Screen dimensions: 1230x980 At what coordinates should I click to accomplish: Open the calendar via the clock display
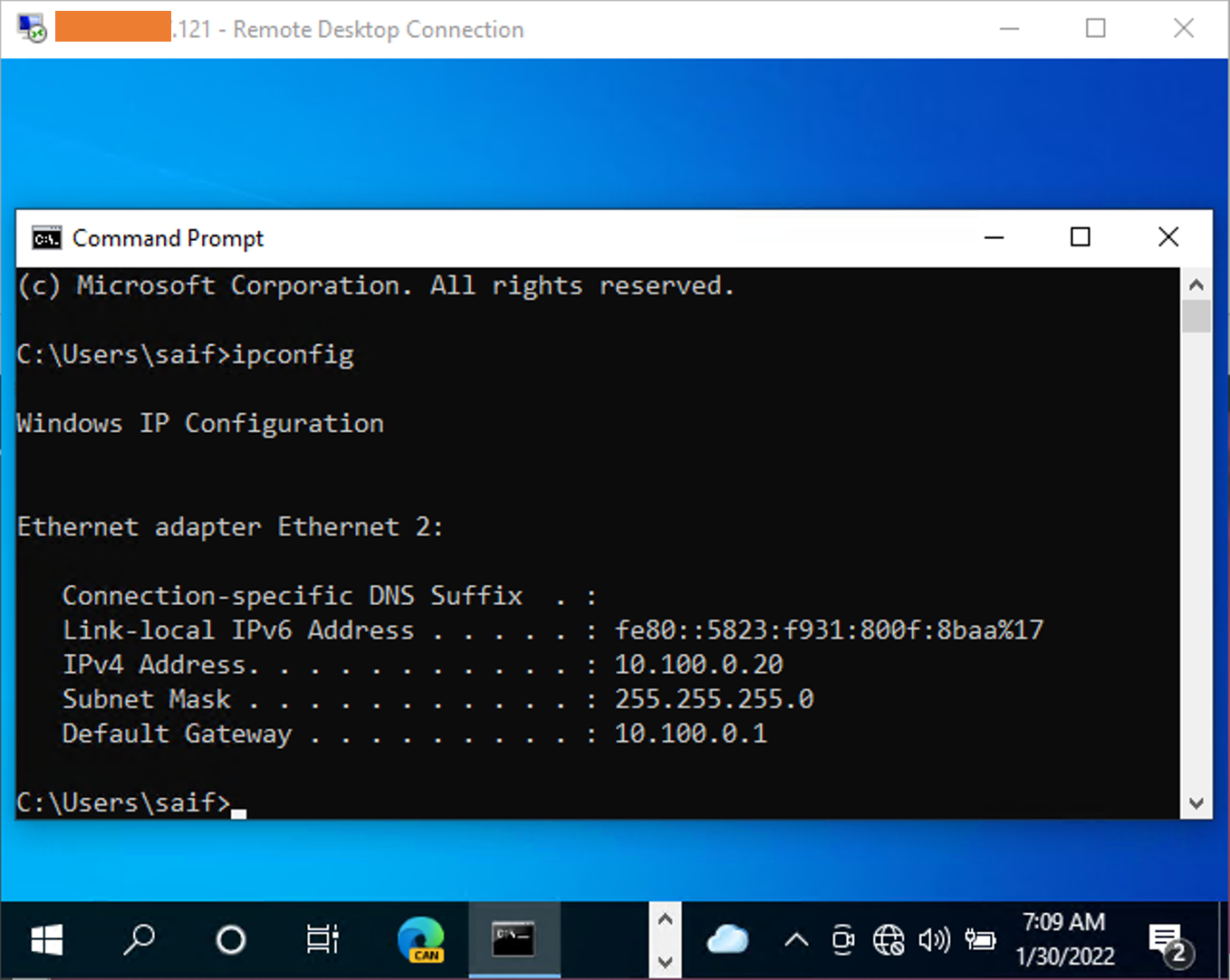[1064, 940]
